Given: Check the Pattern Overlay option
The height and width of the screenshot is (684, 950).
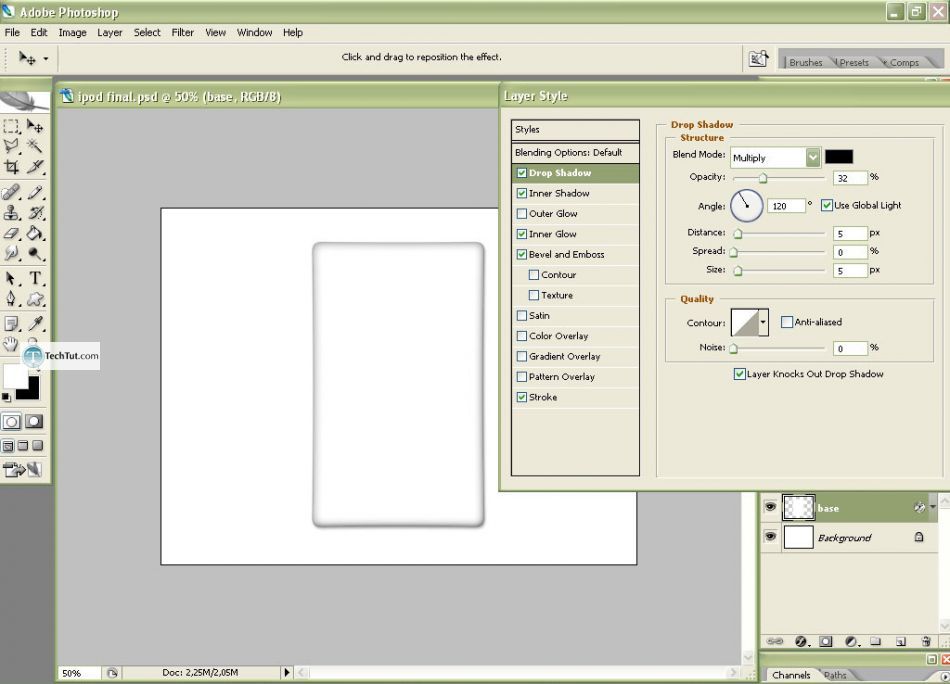Looking at the screenshot, I should click(x=522, y=377).
